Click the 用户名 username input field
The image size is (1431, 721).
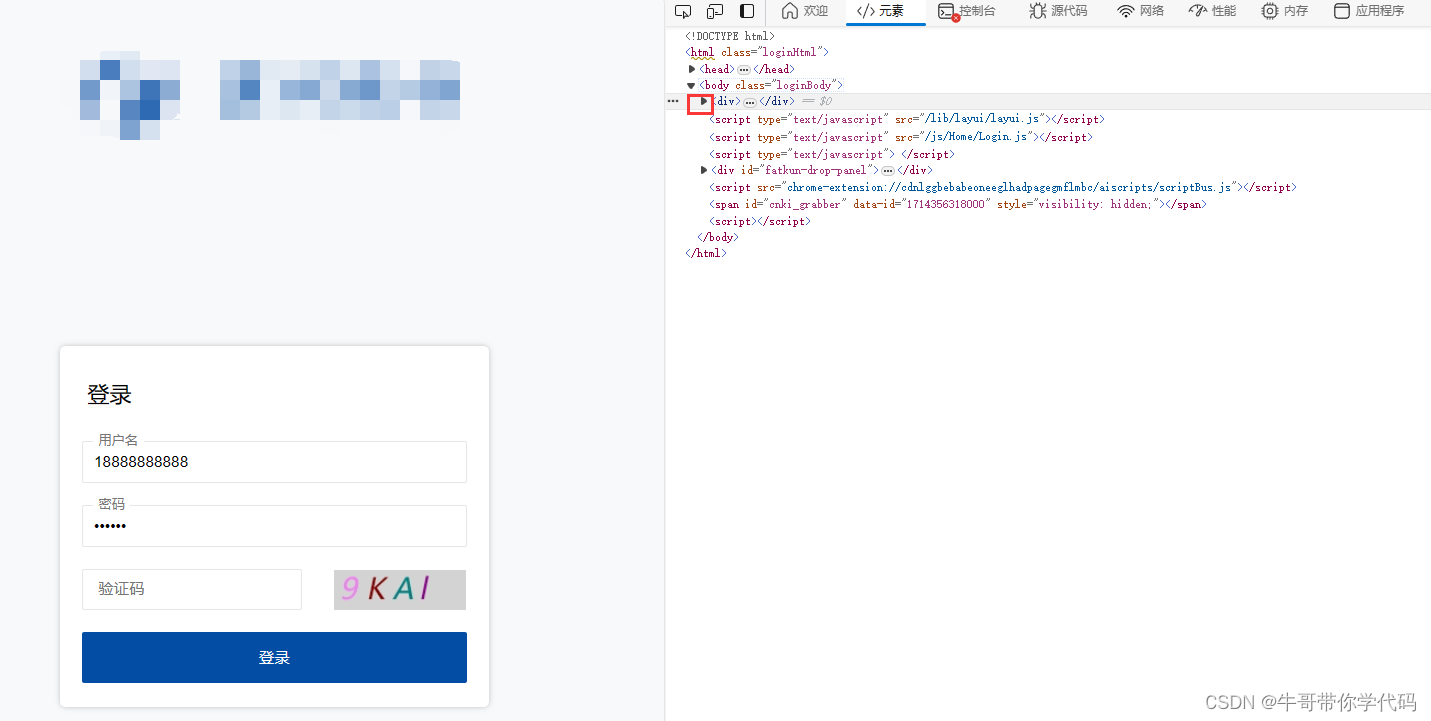click(274, 462)
